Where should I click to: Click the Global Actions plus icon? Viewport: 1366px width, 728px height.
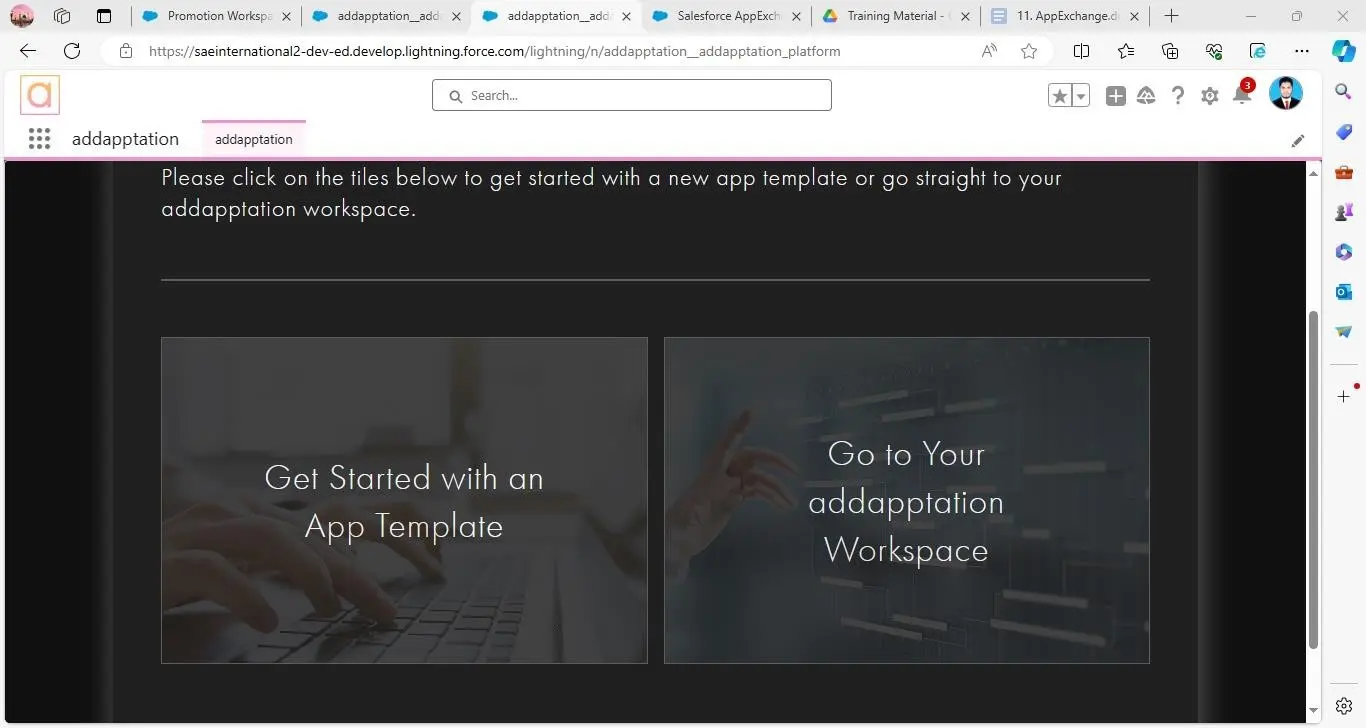tap(1116, 95)
